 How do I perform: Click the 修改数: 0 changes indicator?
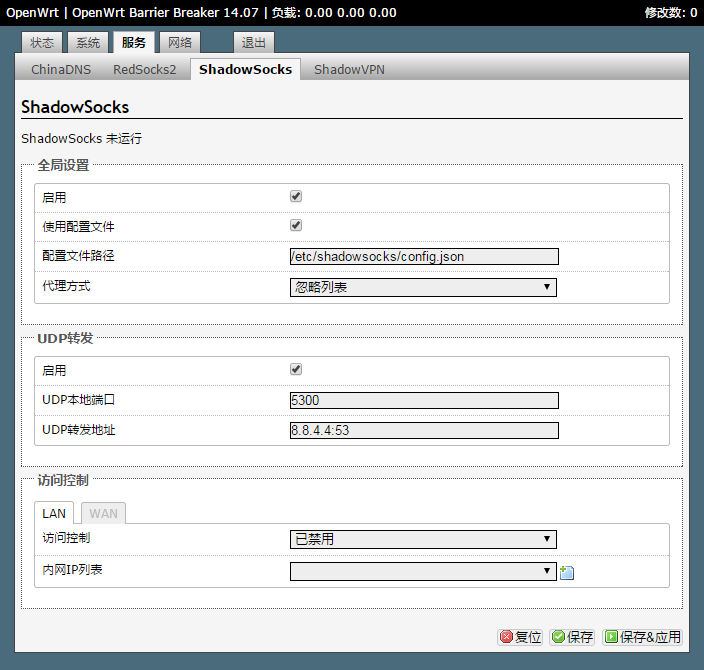tap(671, 13)
